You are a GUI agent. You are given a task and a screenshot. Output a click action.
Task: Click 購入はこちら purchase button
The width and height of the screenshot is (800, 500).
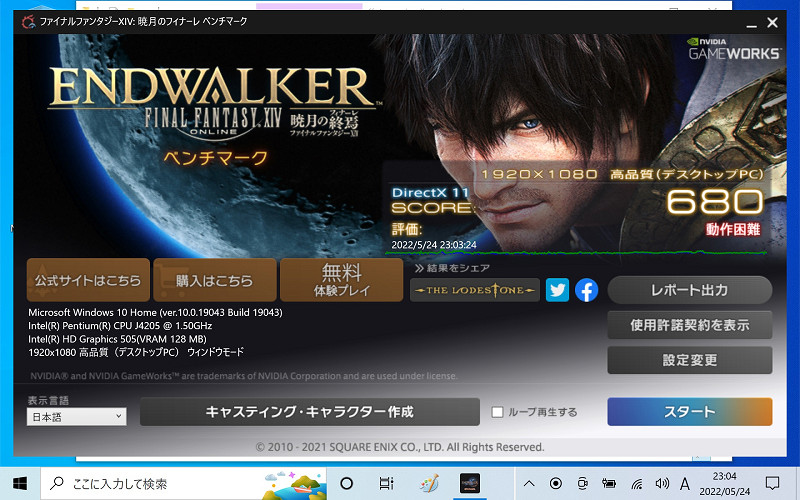215,280
